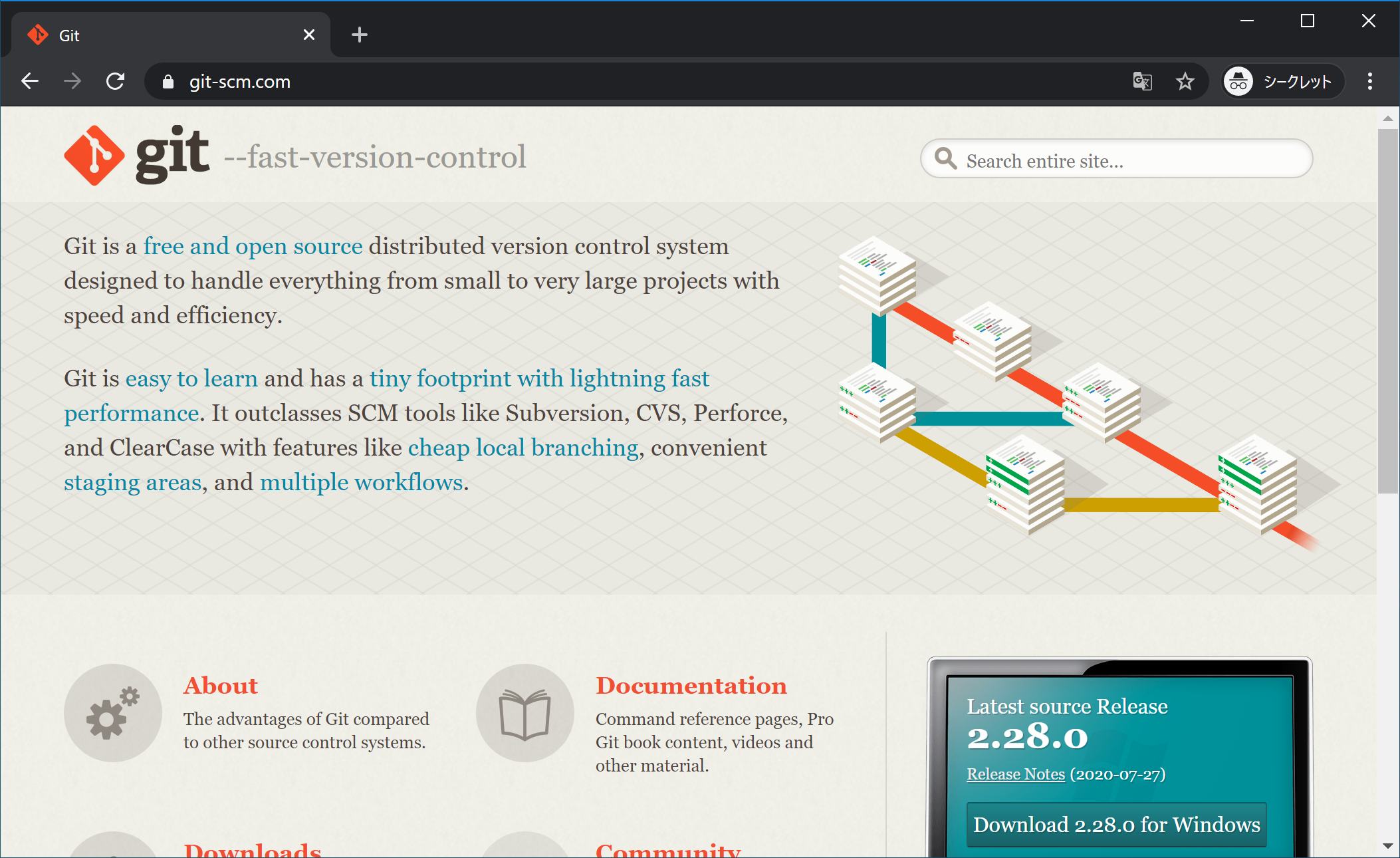Click the browser back arrow
Screen dimensions: 1400x858
[x=30, y=81]
